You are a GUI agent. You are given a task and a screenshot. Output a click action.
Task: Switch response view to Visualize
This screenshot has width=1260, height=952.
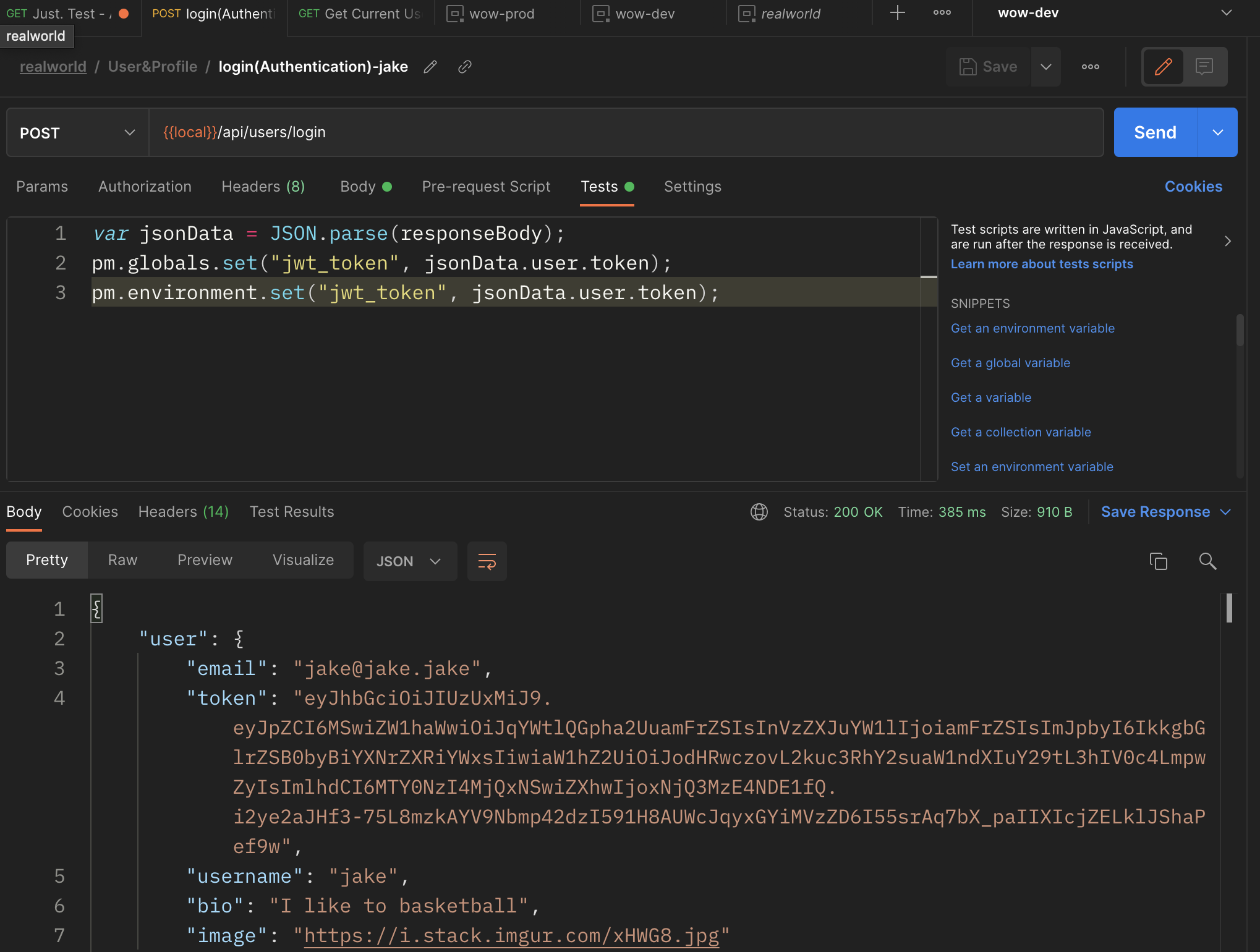click(x=303, y=560)
